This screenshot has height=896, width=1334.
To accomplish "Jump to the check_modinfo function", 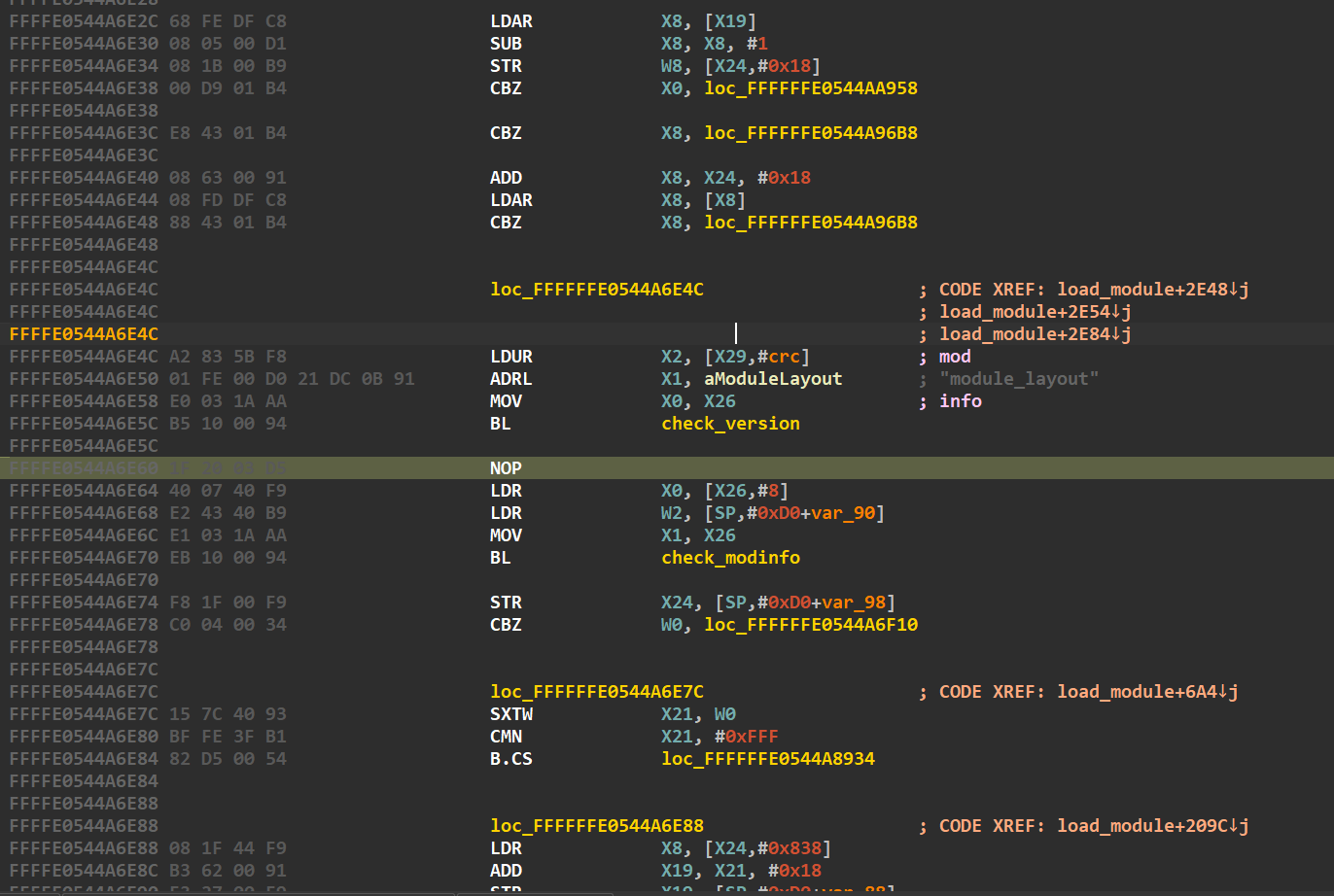I will [730, 558].
